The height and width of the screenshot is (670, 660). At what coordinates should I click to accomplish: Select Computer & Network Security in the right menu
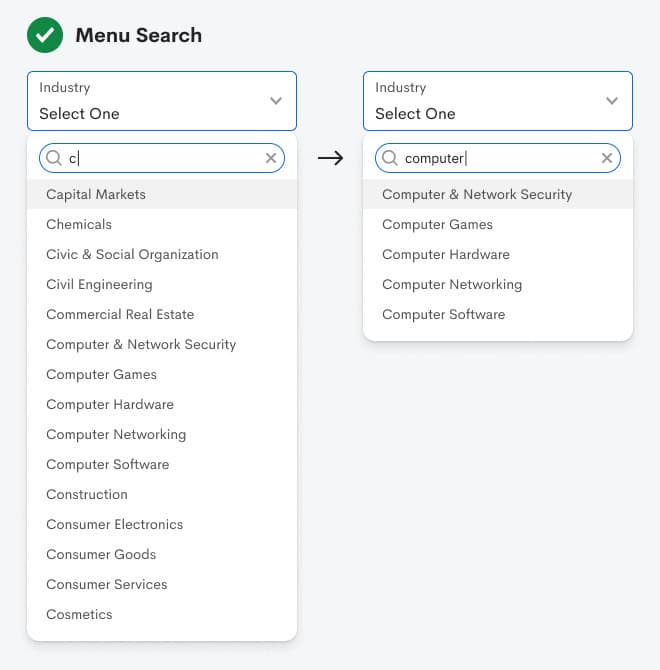[x=477, y=194]
